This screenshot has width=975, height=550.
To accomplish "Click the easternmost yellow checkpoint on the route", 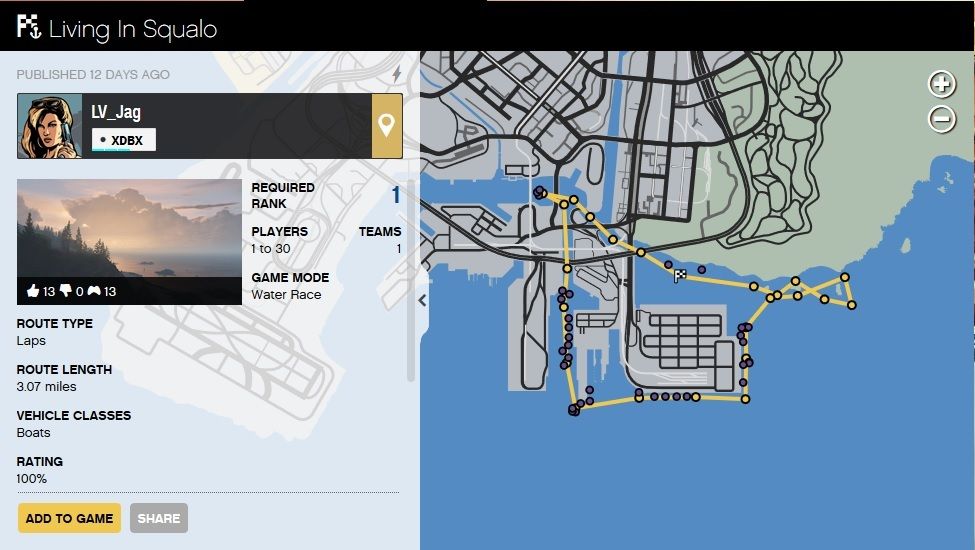I will pyautogui.click(x=852, y=305).
